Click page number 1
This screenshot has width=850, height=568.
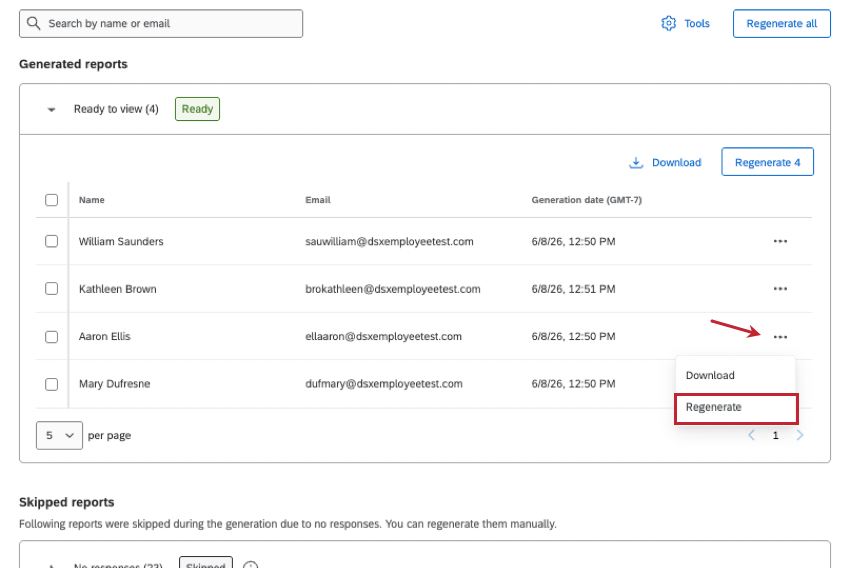pos(775,435)
